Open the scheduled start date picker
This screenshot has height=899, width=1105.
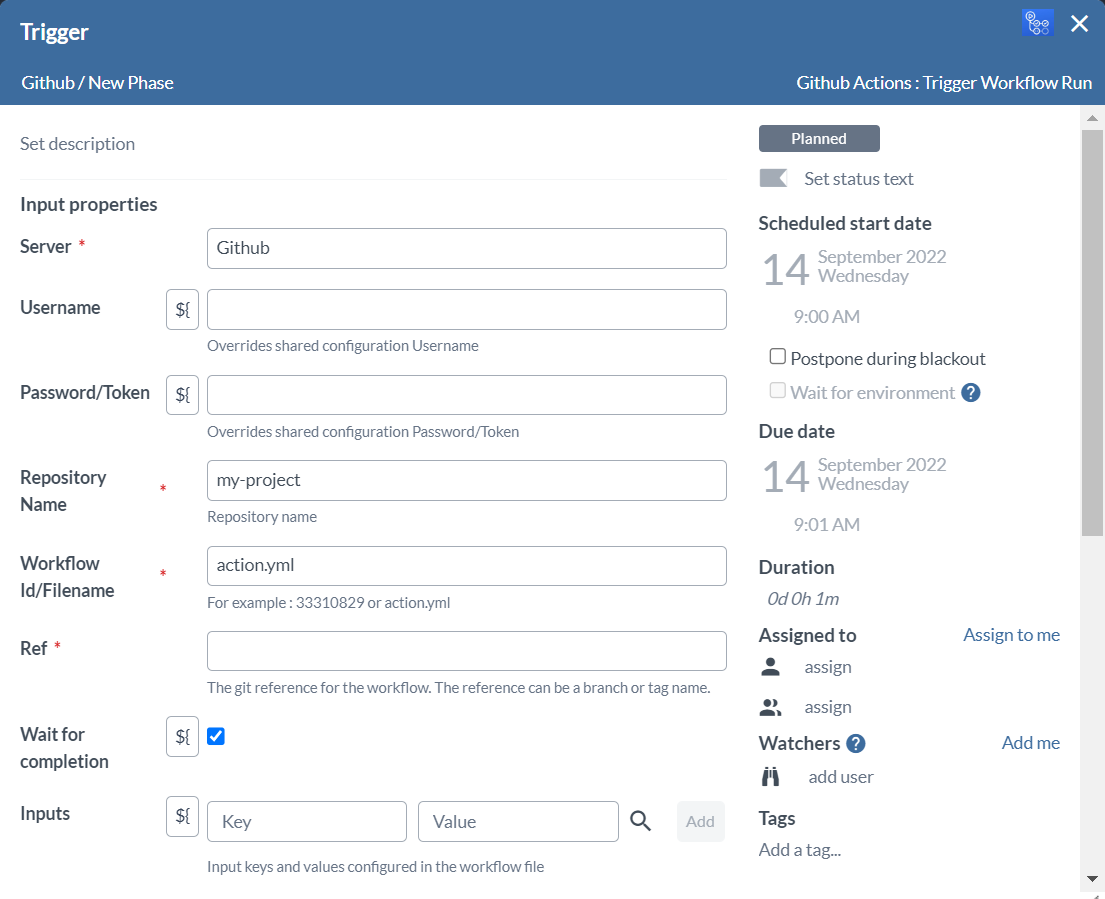853,267
